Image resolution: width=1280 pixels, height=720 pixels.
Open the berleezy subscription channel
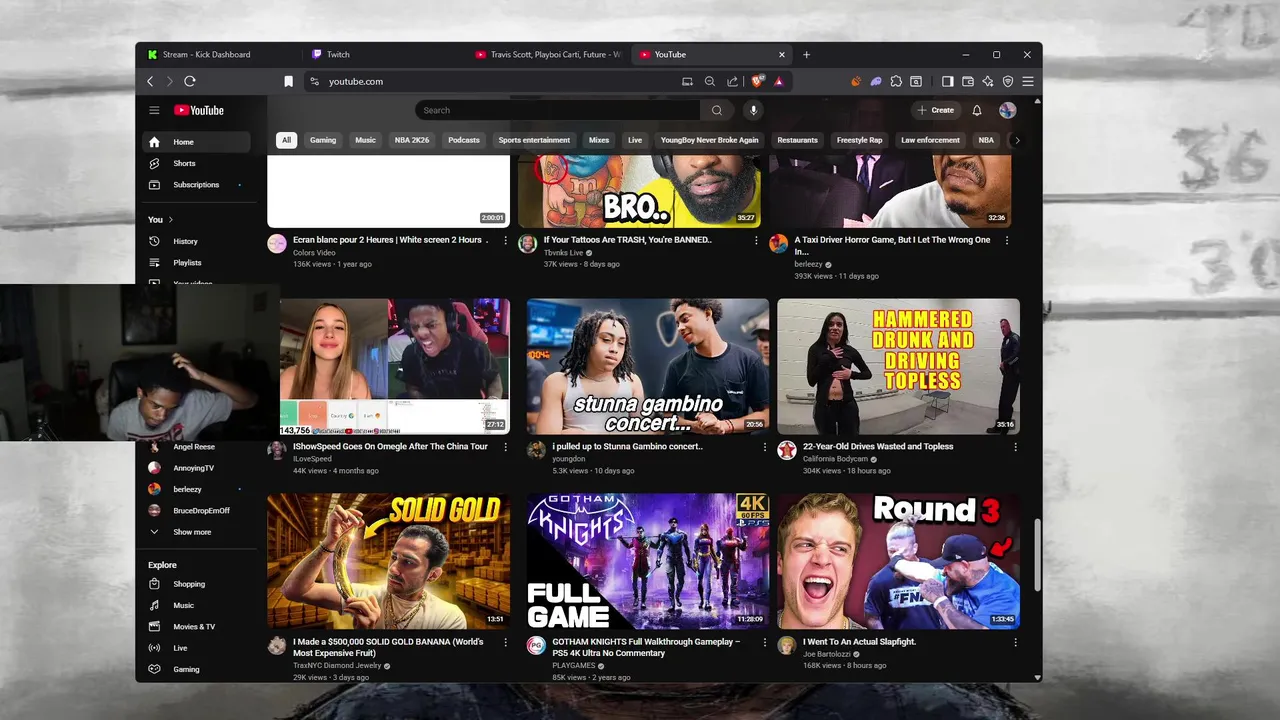point(195,489)
